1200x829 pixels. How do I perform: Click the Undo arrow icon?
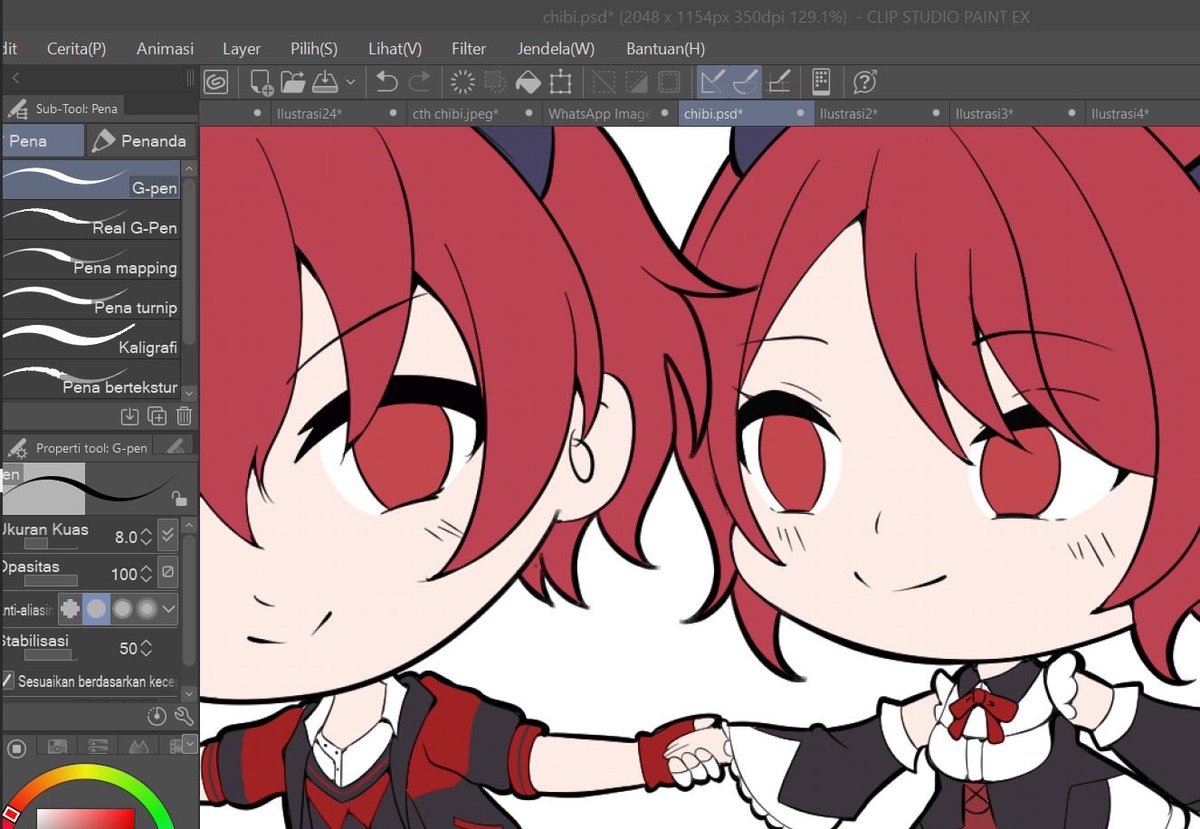tap(387, 82)
